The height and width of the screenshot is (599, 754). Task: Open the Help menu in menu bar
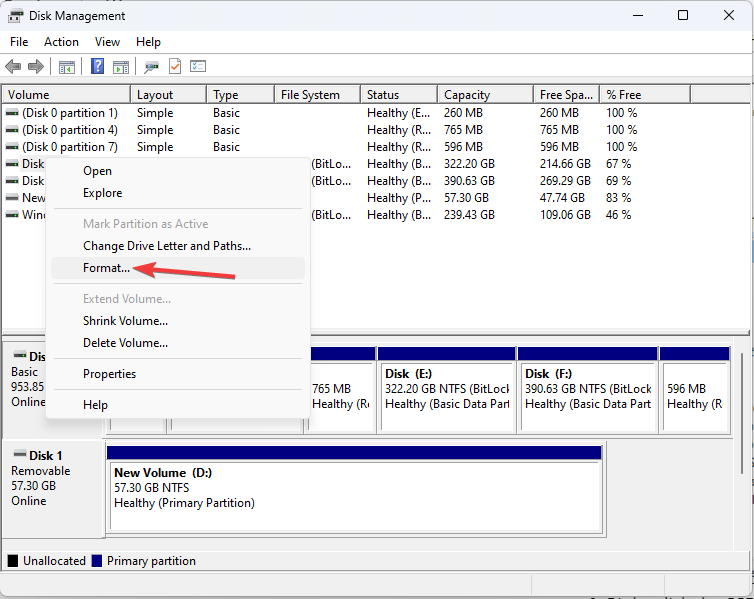coord(148,42)
